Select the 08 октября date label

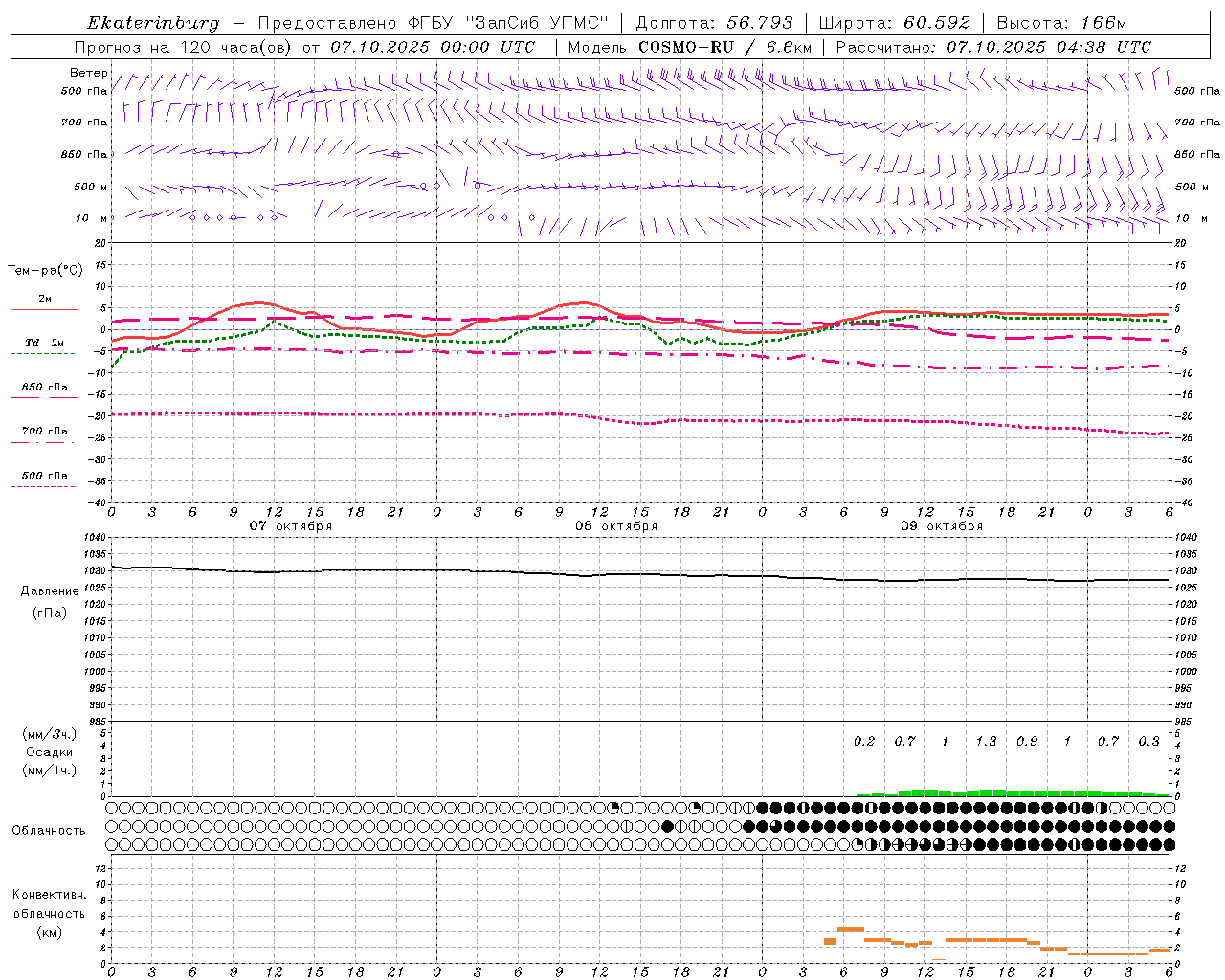616,526
